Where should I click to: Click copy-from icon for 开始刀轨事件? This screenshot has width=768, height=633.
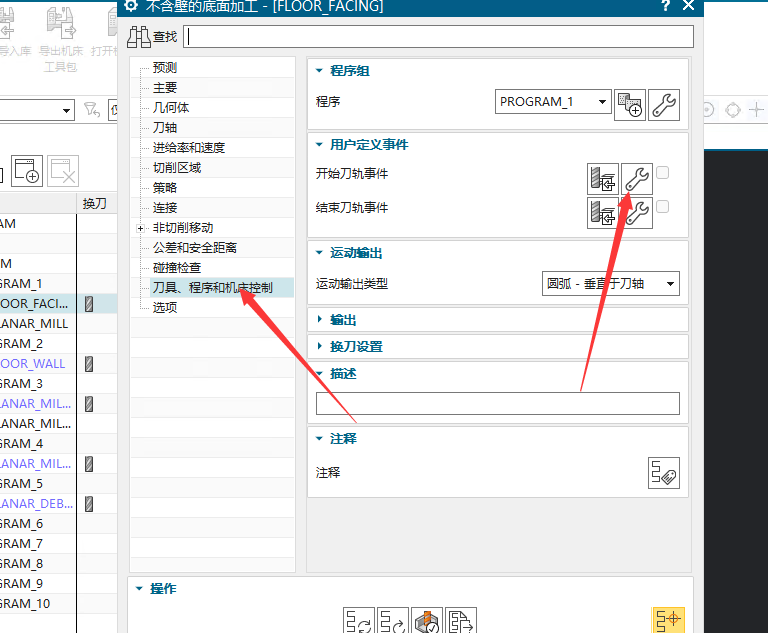click(x=602, y=179)
